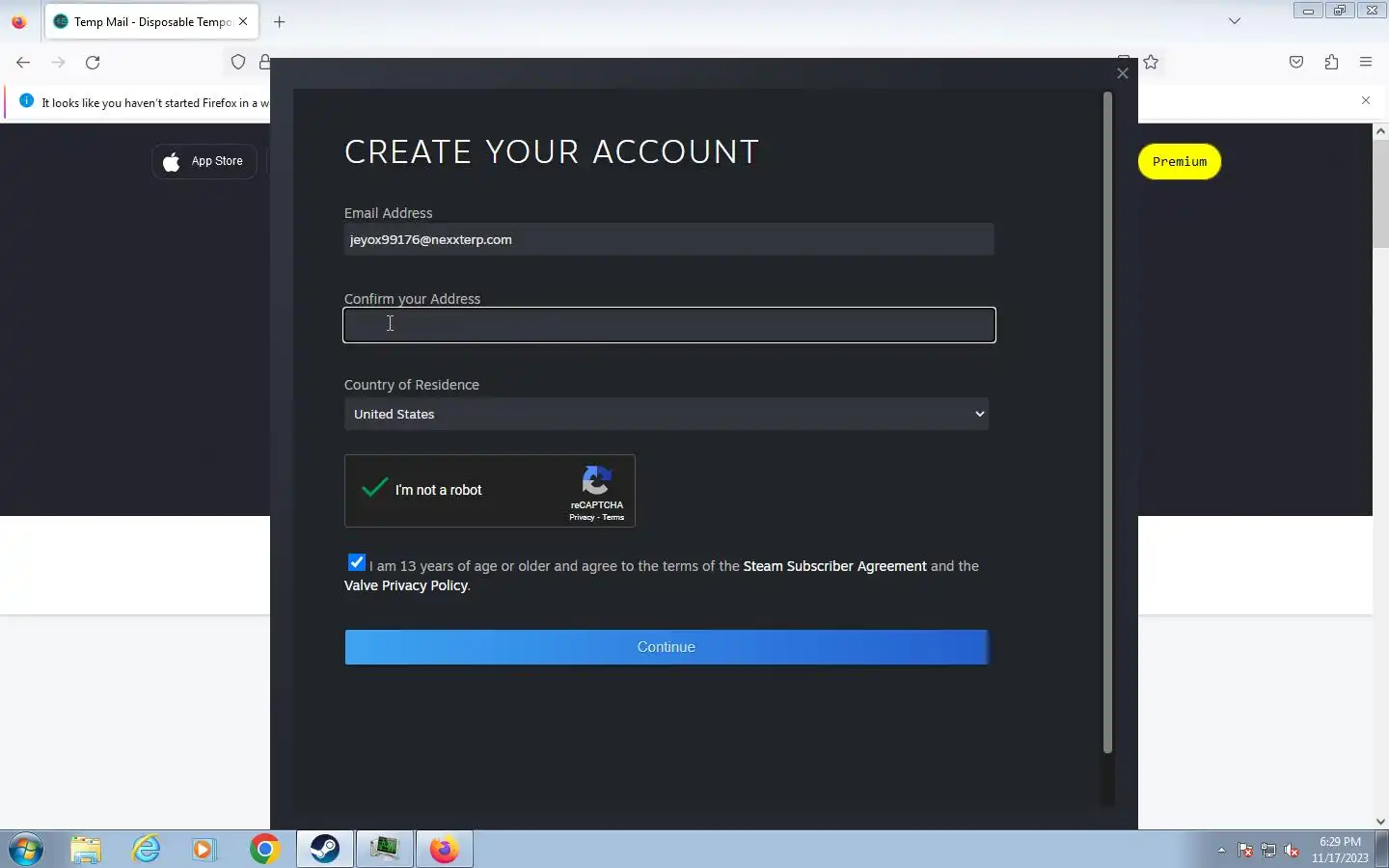Click the Firefox back arrow
1389x868 pixels.
(x=23, y=63)
